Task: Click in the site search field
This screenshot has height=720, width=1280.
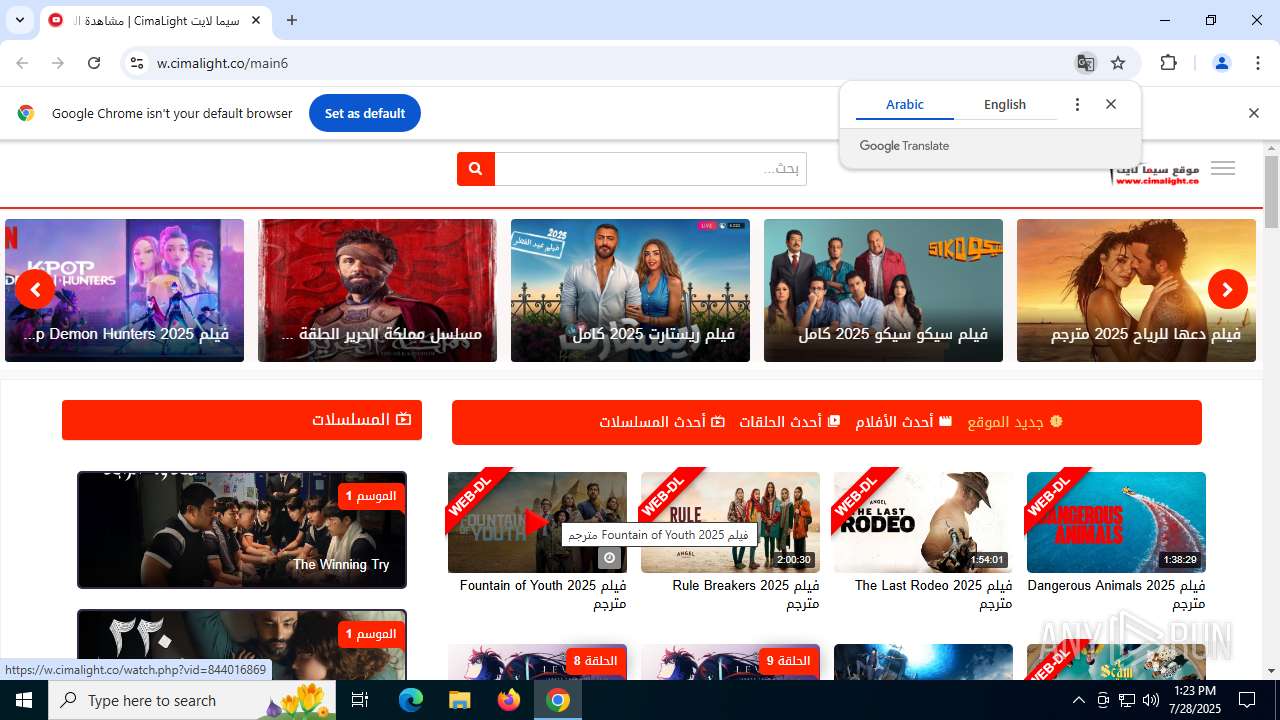Action: point(650,169)
